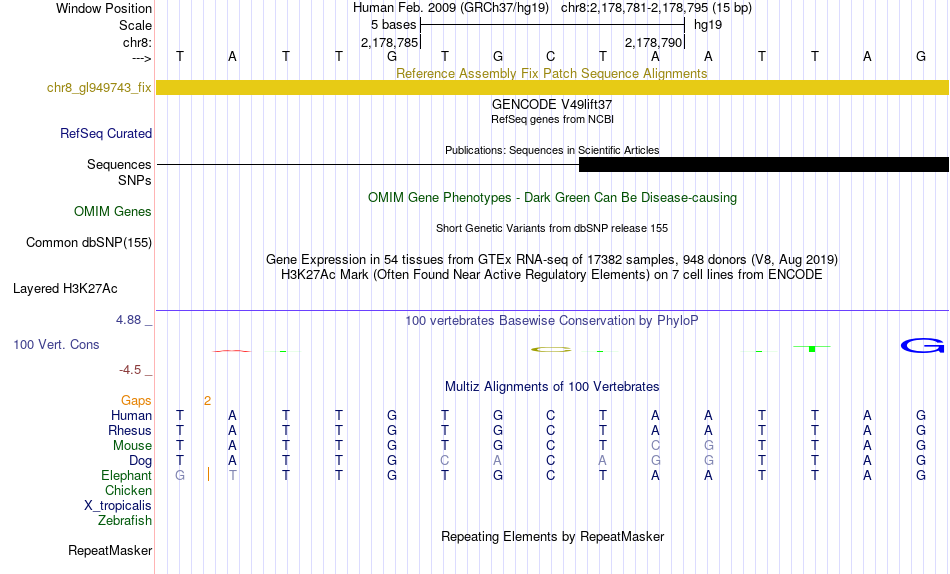Select the X_tropicalis species row label
Image resolution: width=950 pixels, height=574 pixels.
point(118,506)
